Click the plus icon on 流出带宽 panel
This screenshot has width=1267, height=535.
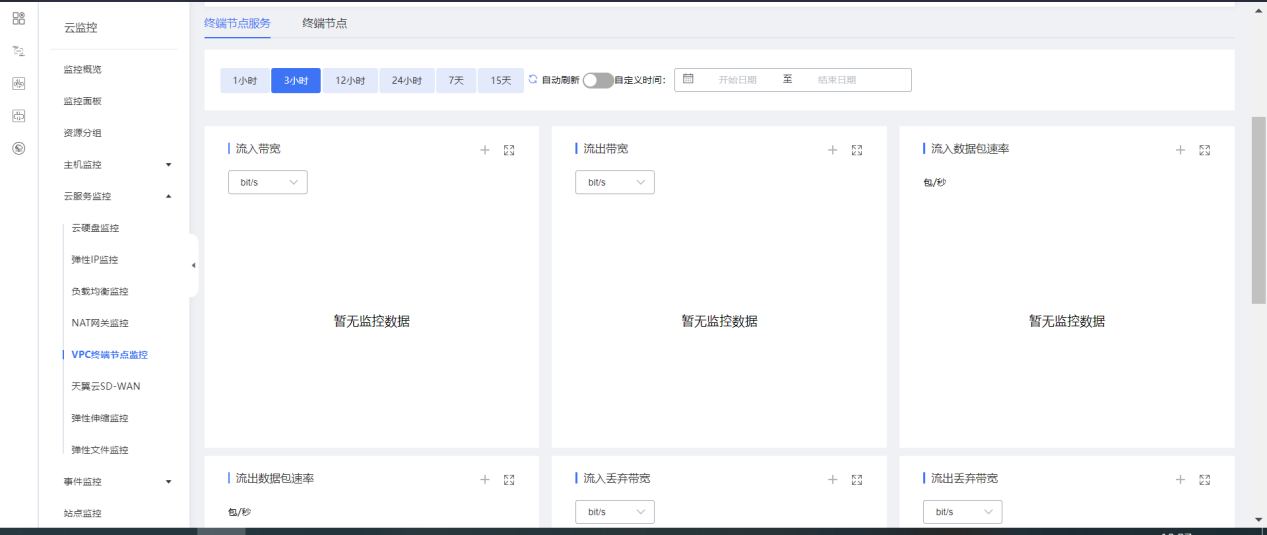tap(832, 150)
